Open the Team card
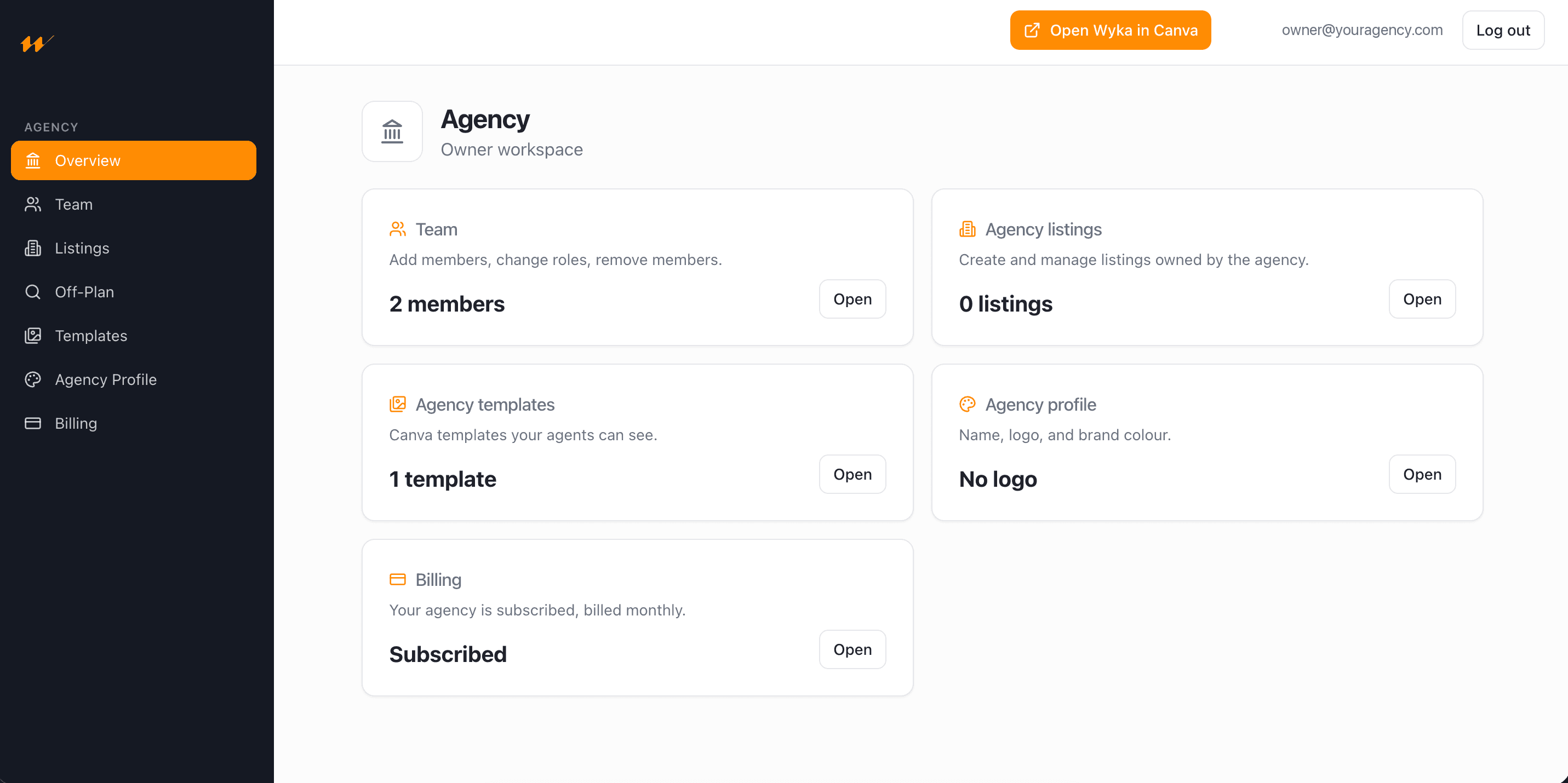Viewport: 1568px width, 783px height. tap(852, 300)
